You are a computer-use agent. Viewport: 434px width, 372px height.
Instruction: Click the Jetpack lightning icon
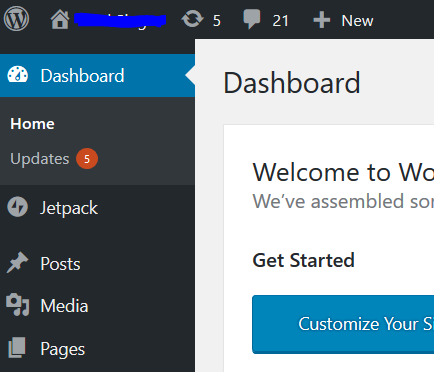(x=18, y=207)
